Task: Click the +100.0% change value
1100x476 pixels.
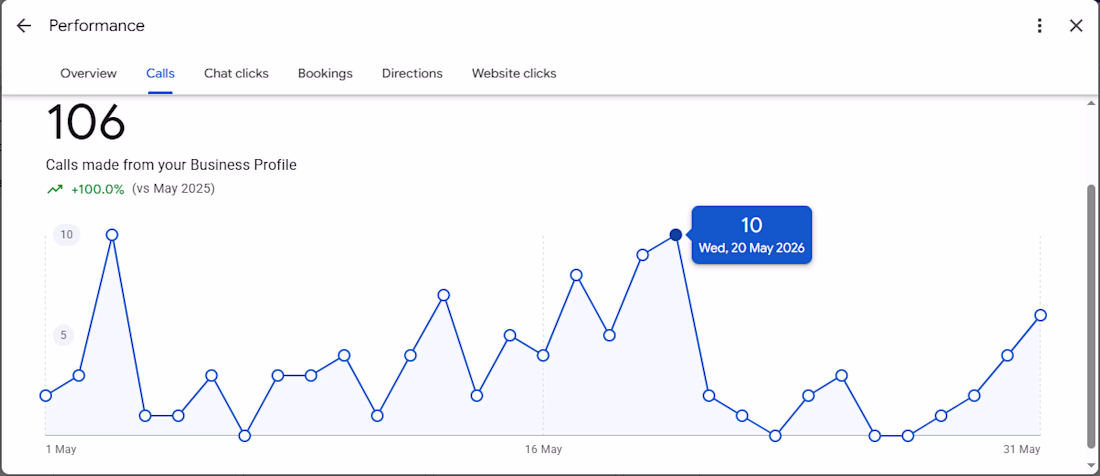Action: (x=98, y=189)
